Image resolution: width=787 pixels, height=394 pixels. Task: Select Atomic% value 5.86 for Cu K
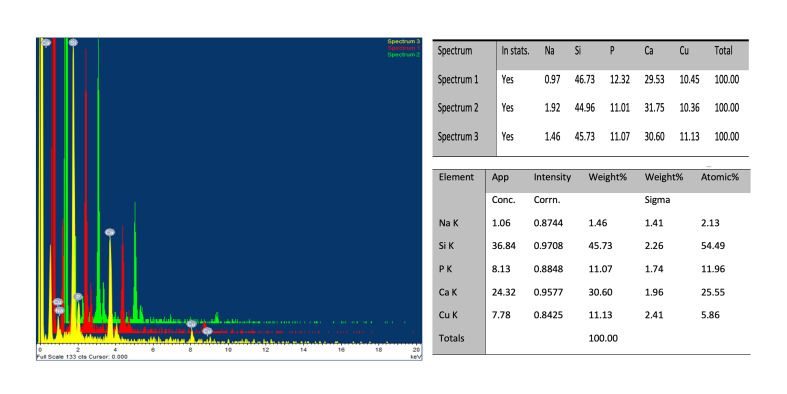[710, 315]
